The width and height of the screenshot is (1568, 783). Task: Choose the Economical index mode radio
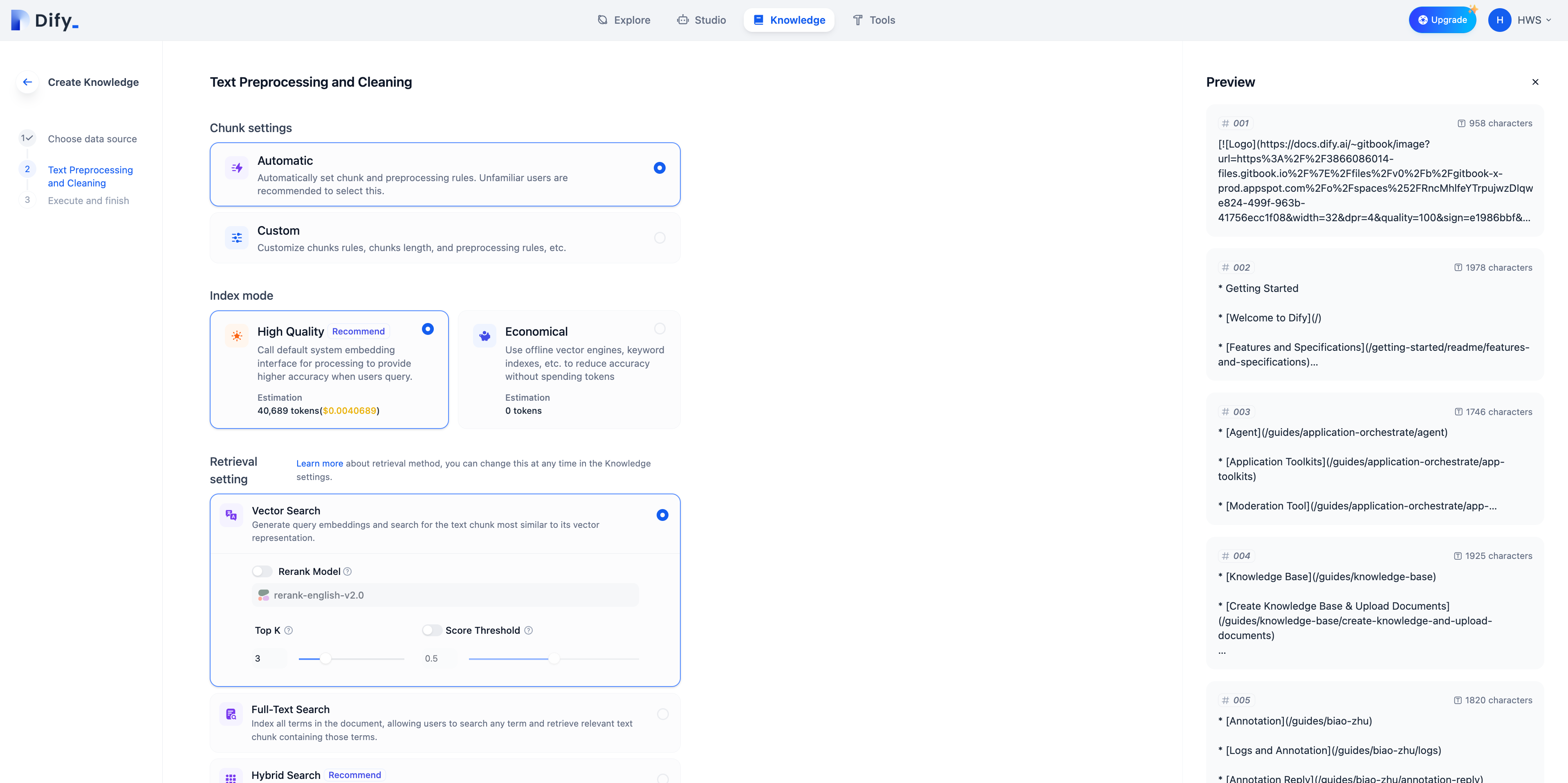click(x=659, y=329)
